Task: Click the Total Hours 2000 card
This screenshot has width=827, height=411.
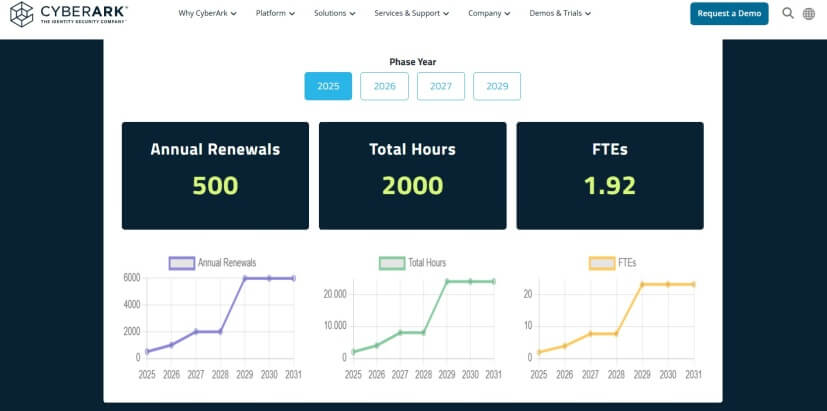Action: coord(412,176)
